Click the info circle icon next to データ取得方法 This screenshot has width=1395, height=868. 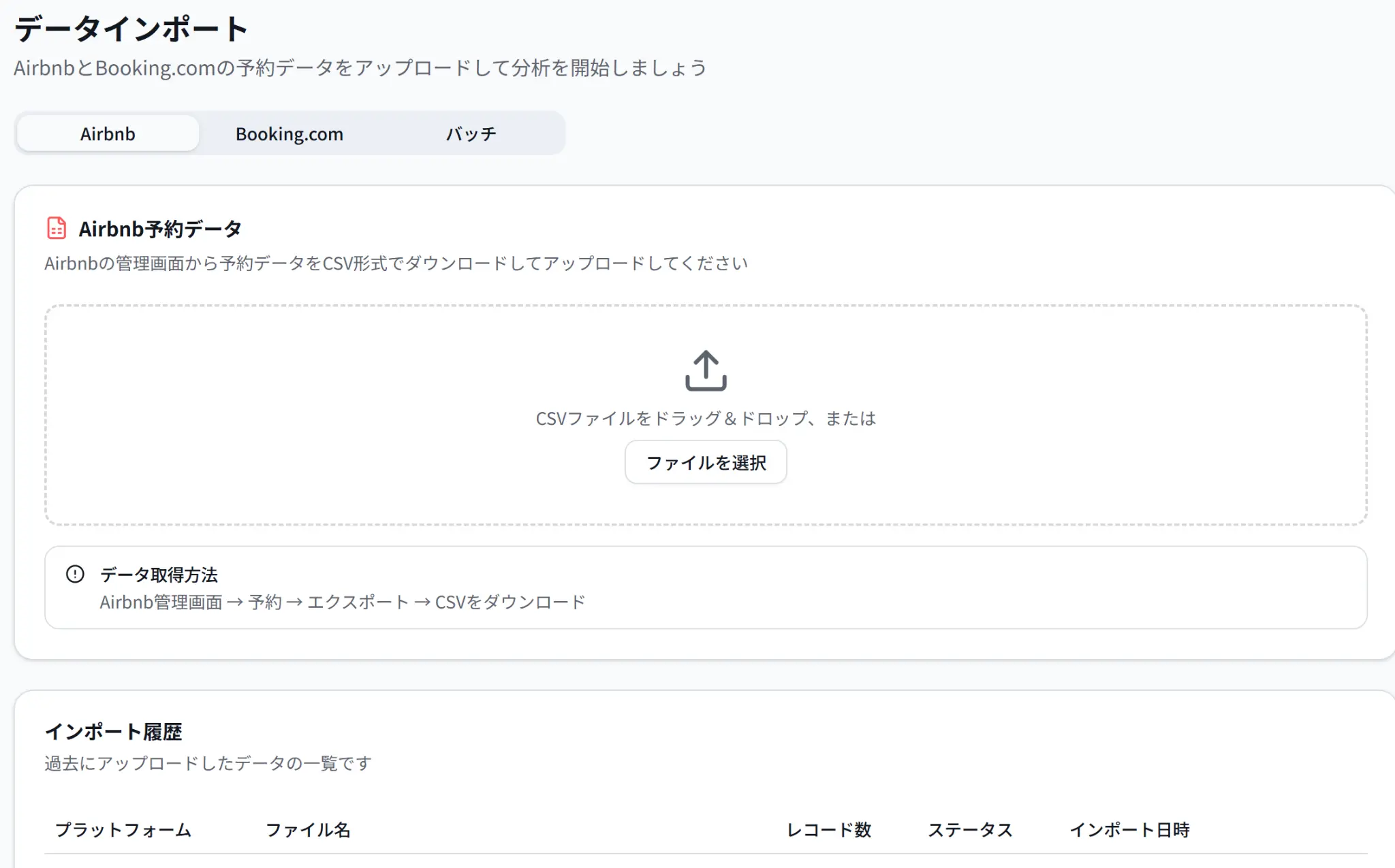[x=75, y=574]
